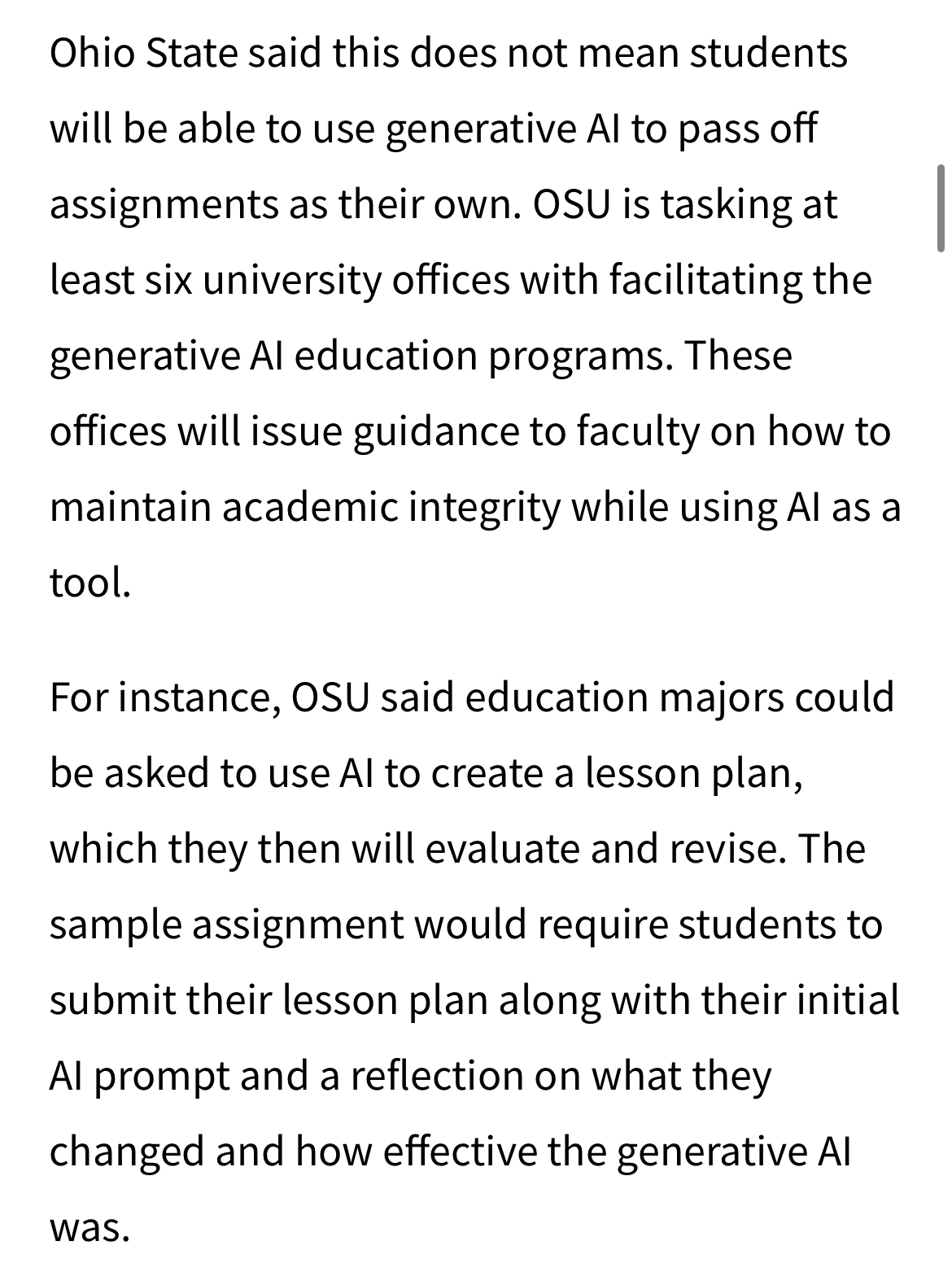Viewport: 952px width, 1272px height.
Task: Click the words "For instance"
Action: (x=161, y=697)
